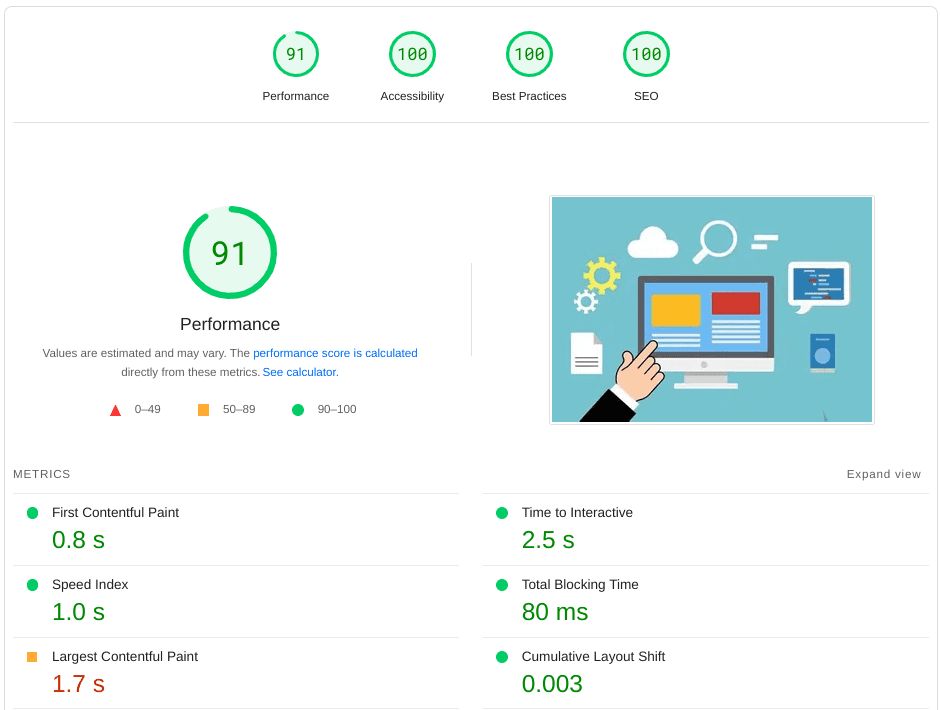The height and width of the screenshot is (710, 941).
Task: Click the 0.8 s metric value
Action: [x=78, y=540]
